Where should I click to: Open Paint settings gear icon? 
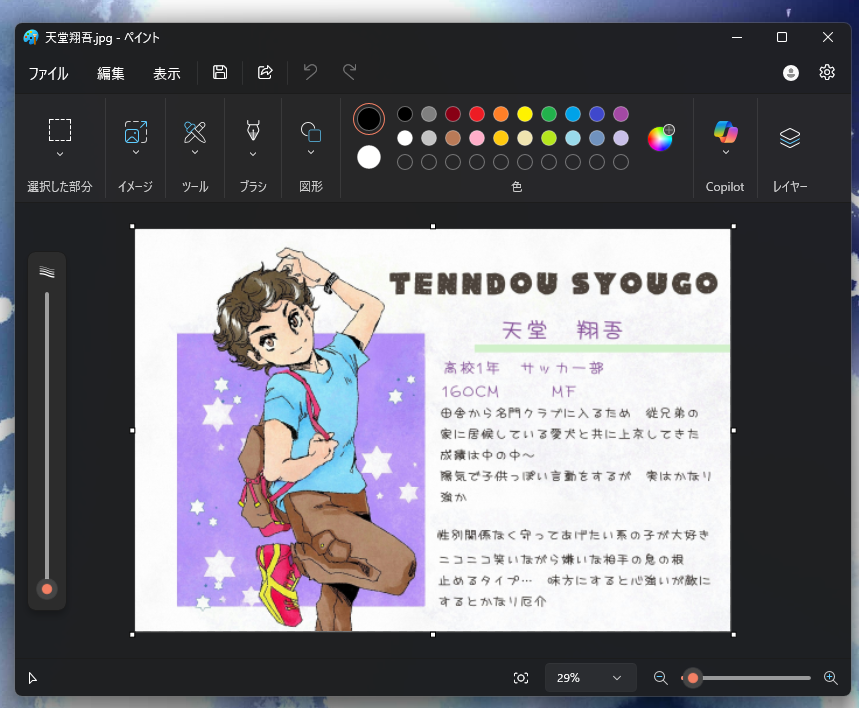coord(827,72)
